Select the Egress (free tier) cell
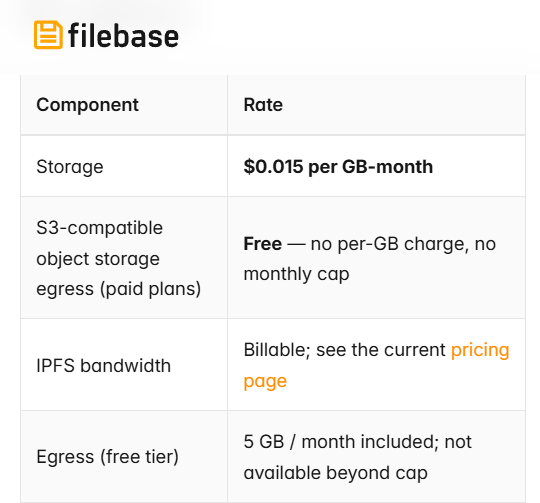This screenshot has height=503, width=540. [x=124, y=457]
